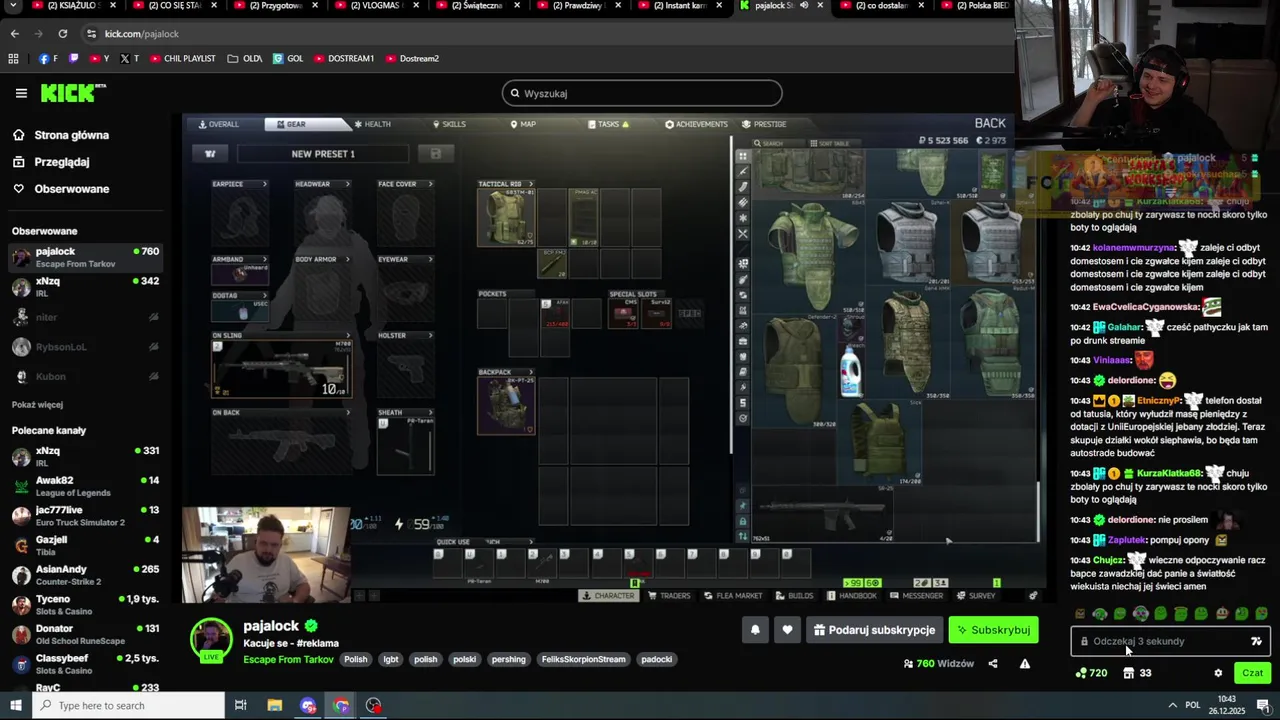Open File Explorer from the taskbar
This screenshot has width=1280, height=720.
click(274, 705)
